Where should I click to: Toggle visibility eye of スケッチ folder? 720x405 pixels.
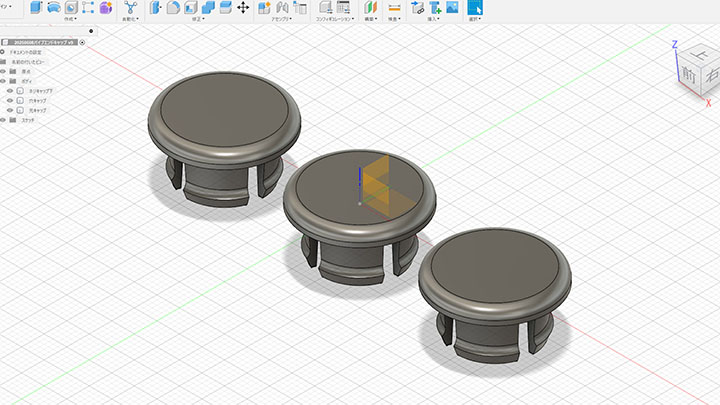click(3, 120)
